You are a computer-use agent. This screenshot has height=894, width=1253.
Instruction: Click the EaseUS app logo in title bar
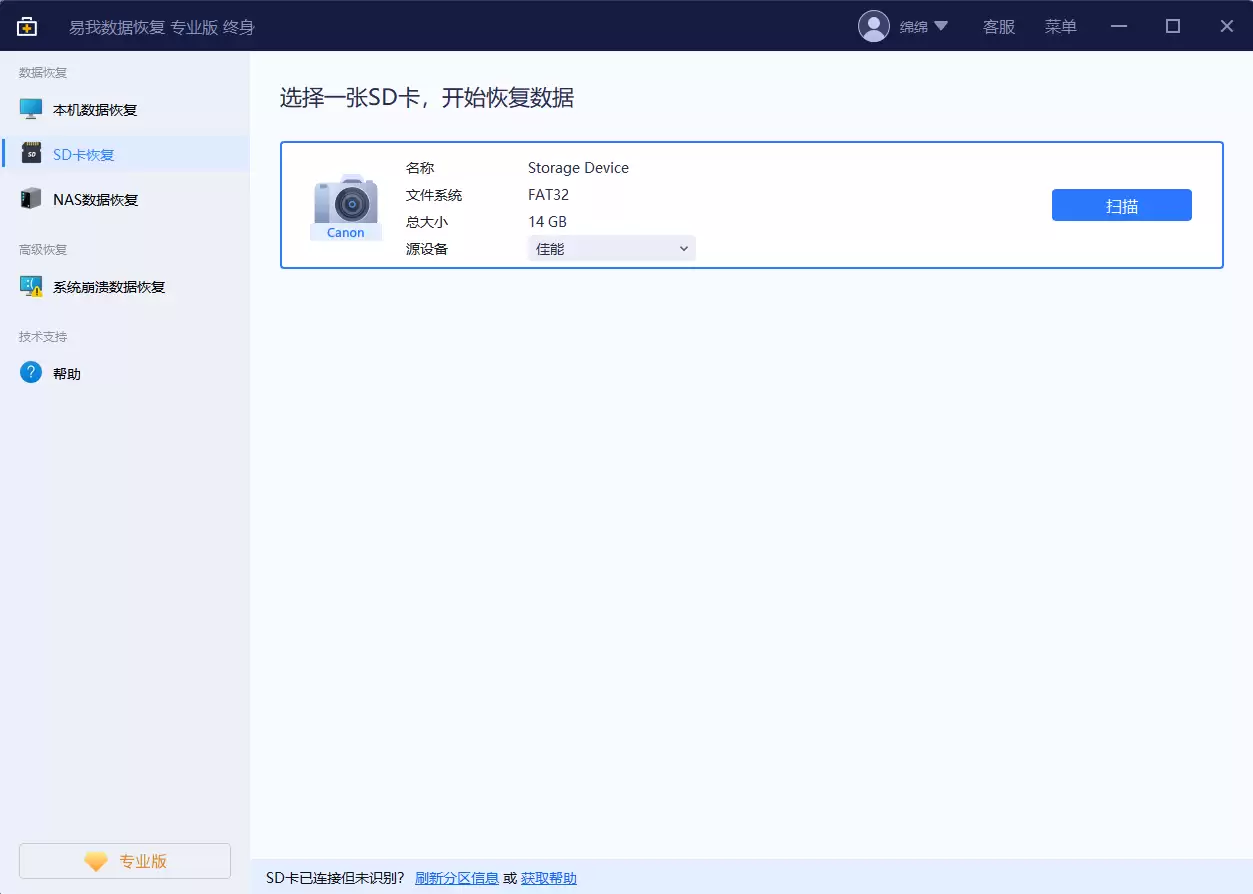(26, 26)
